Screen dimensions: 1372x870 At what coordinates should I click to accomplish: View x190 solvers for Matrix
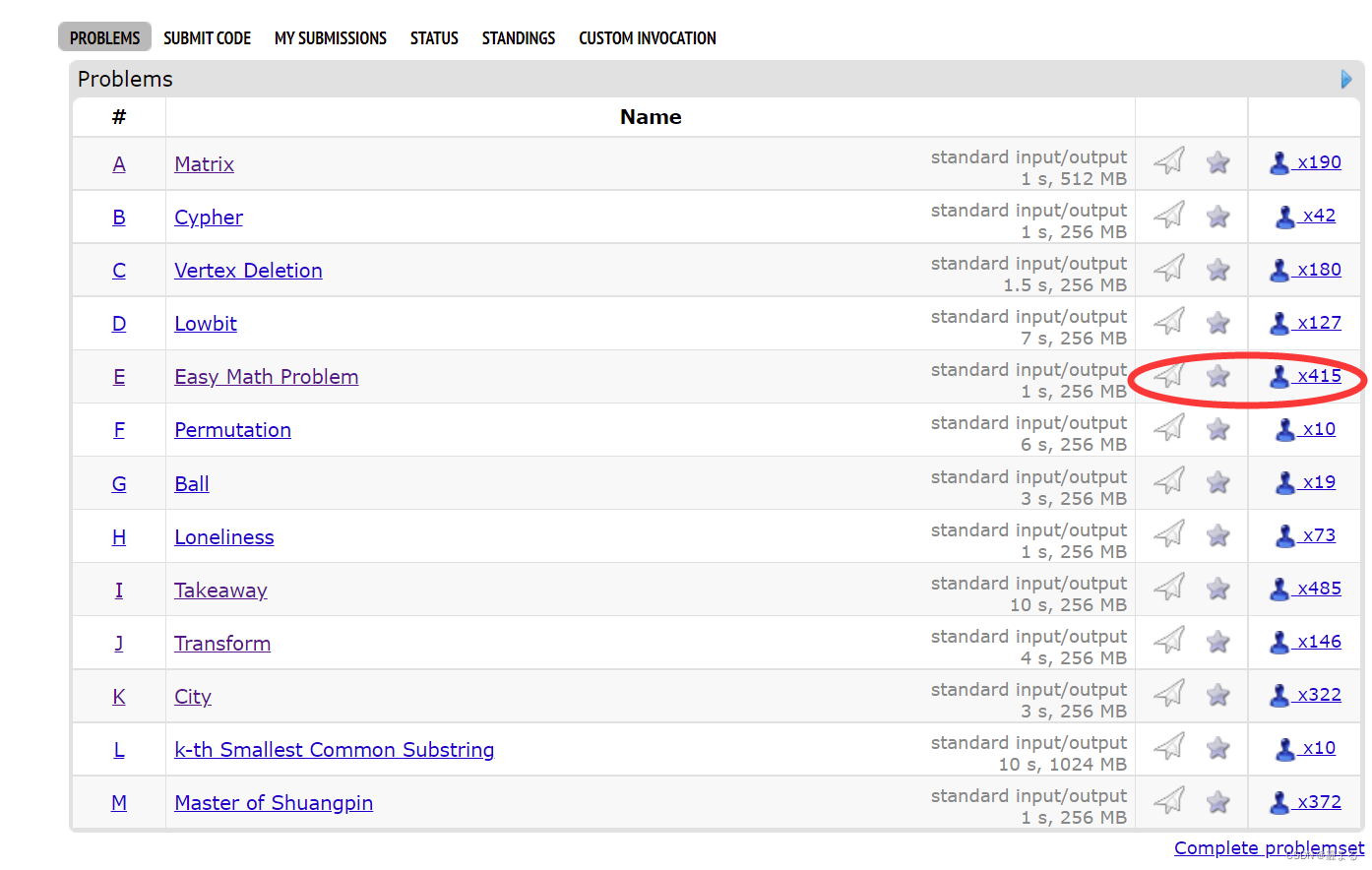pyautogui.click(x=1306, y=162)
